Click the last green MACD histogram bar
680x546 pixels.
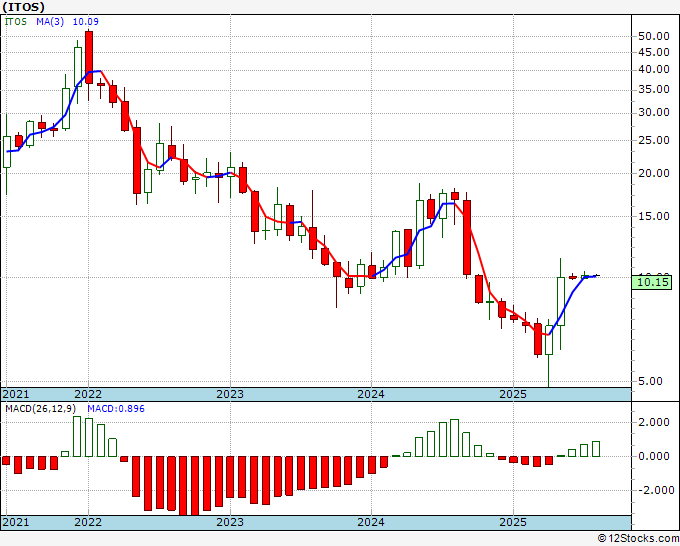coord(596,449)
